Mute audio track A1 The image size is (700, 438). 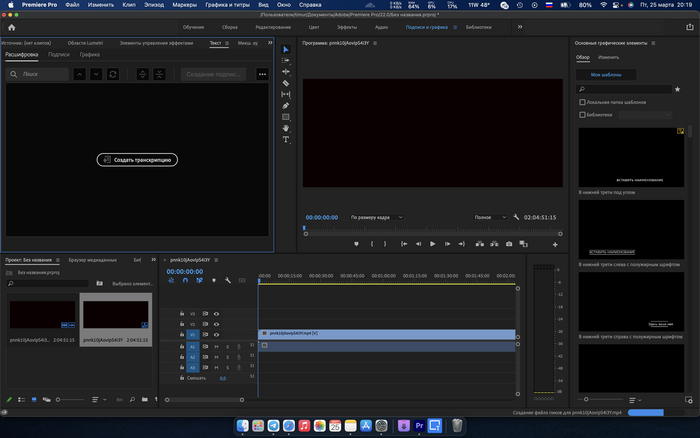pos(216,346)
